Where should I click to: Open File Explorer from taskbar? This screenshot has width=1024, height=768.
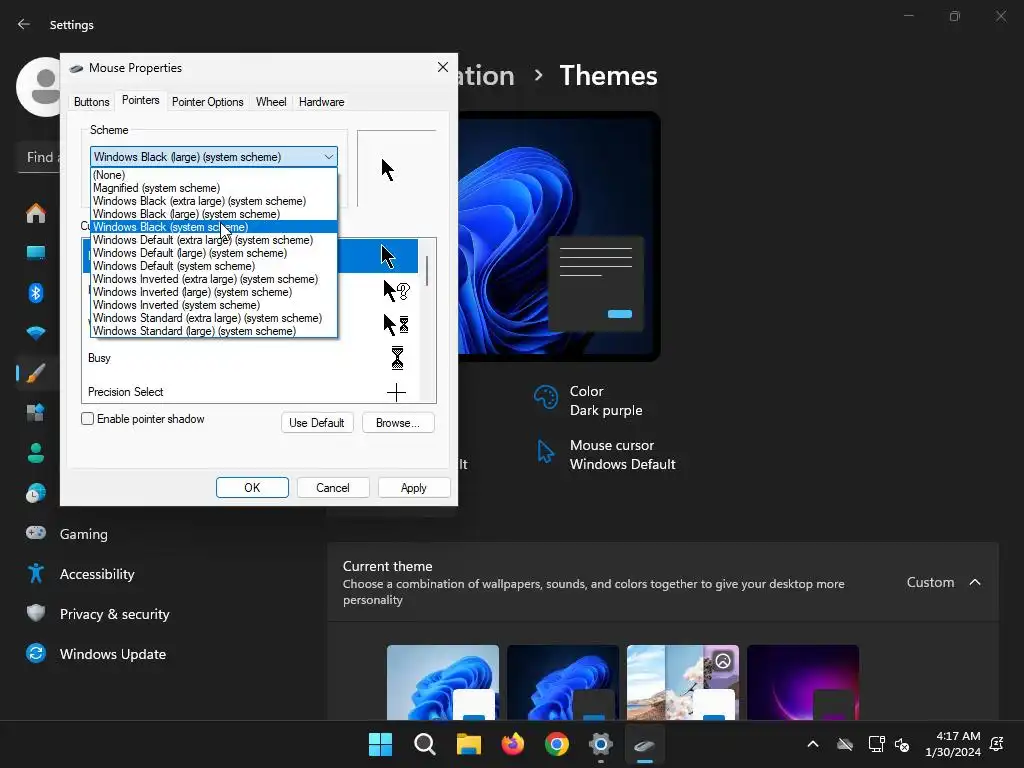coord(468,744)
